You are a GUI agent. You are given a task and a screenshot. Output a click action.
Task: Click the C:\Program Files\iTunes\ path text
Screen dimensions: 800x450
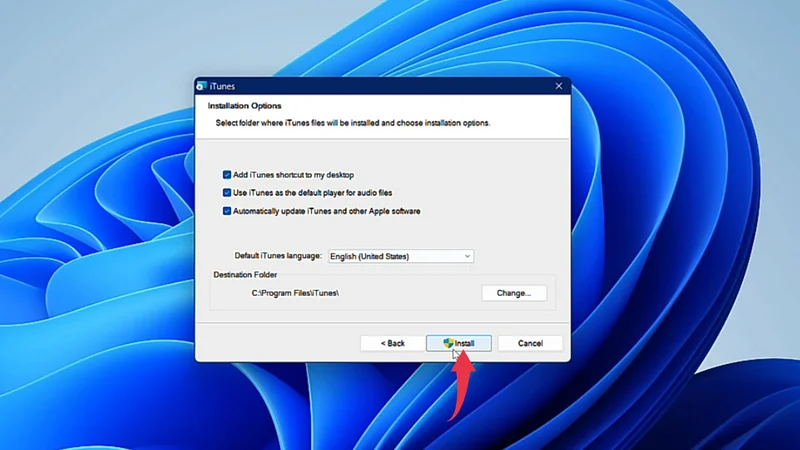(295, 293)
